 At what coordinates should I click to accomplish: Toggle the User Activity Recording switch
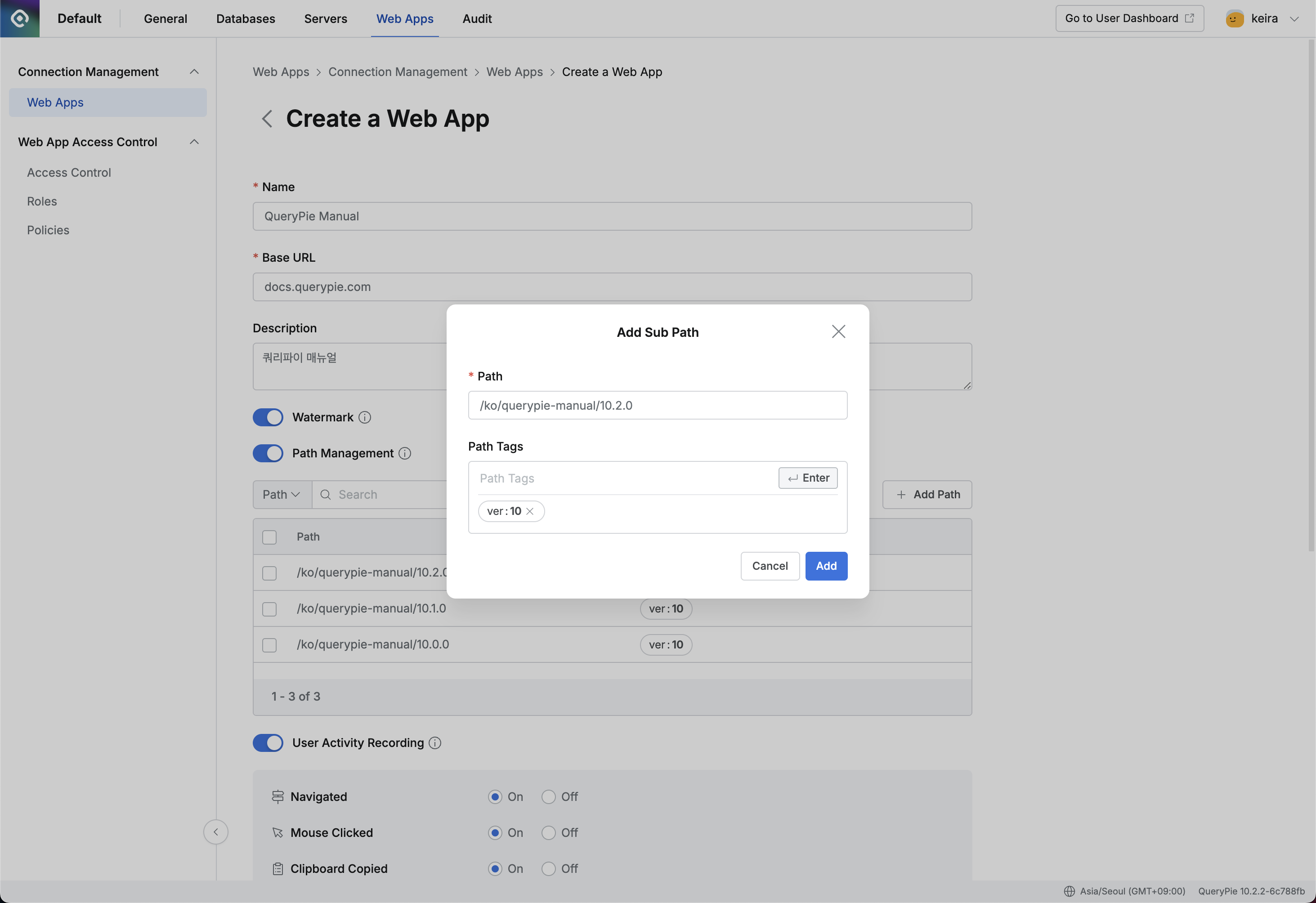pyautogui.click(x=268, y=742)
